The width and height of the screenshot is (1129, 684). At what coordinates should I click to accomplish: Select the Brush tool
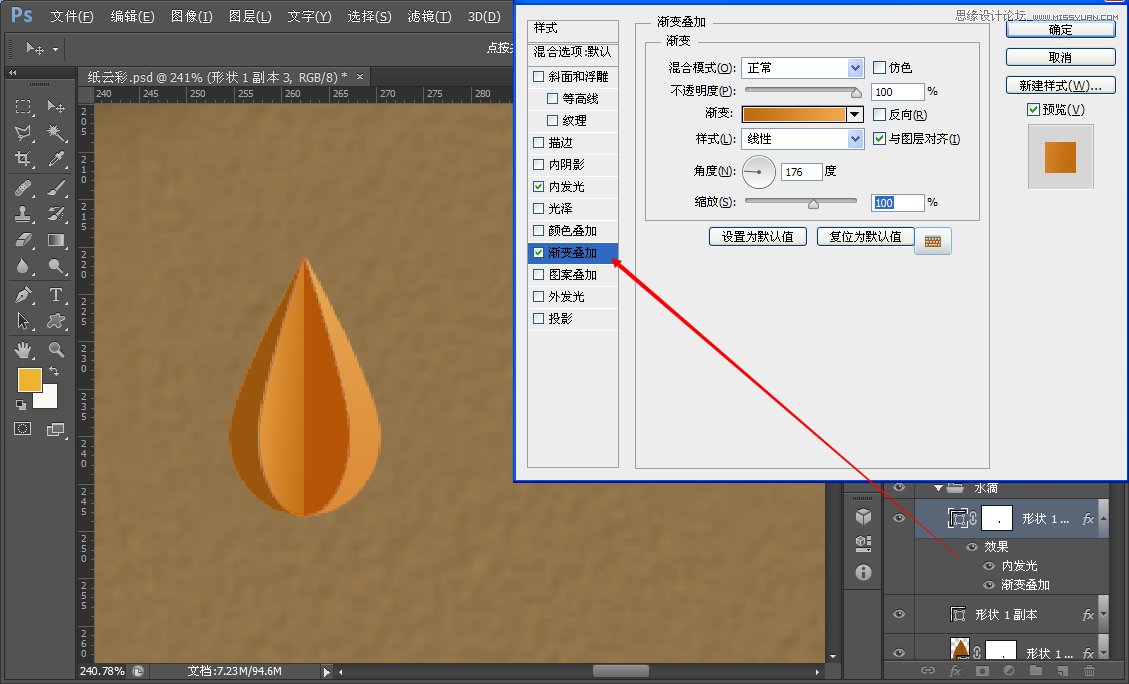click(56, 188)
